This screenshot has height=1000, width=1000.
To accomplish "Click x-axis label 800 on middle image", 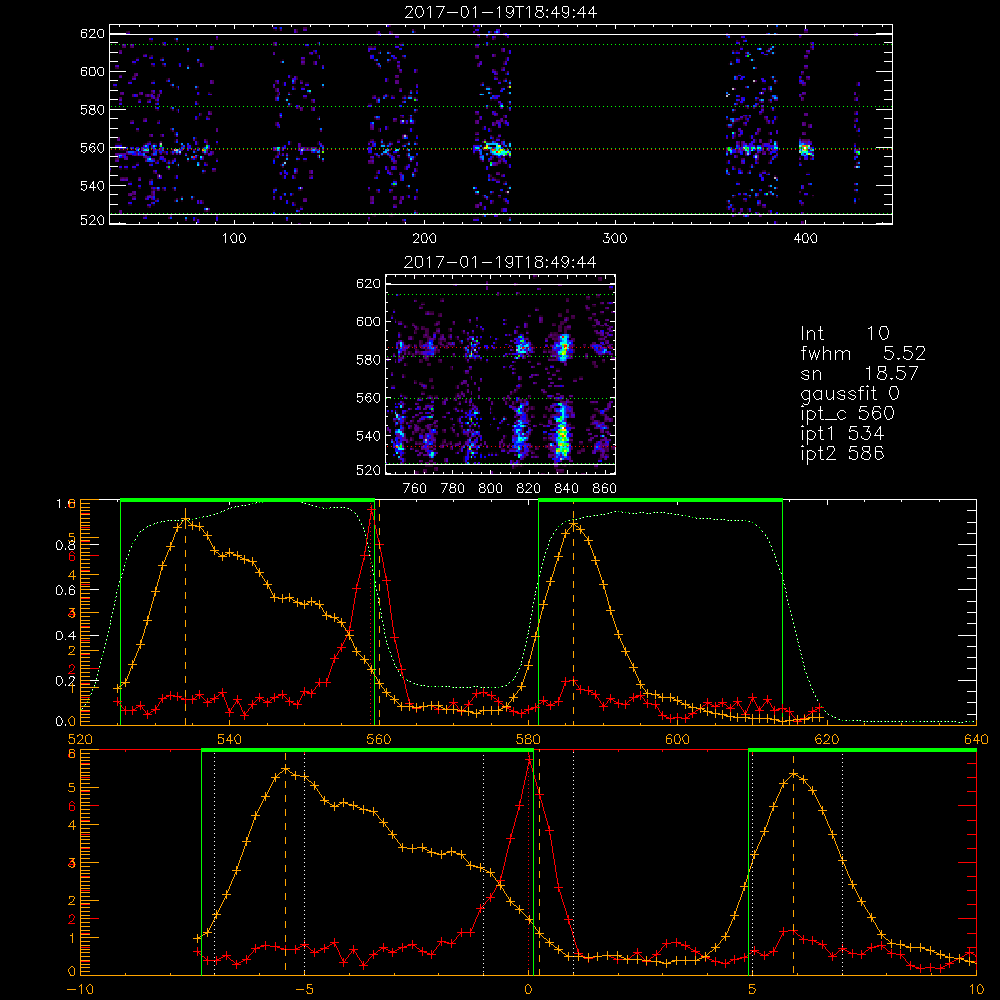I will (490, 489).
